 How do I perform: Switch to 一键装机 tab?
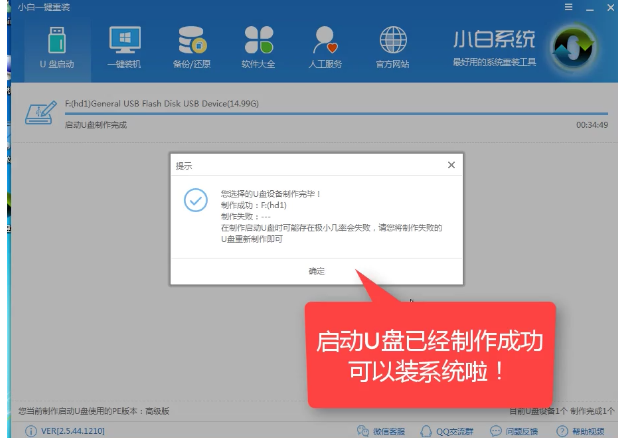(124, 48)
